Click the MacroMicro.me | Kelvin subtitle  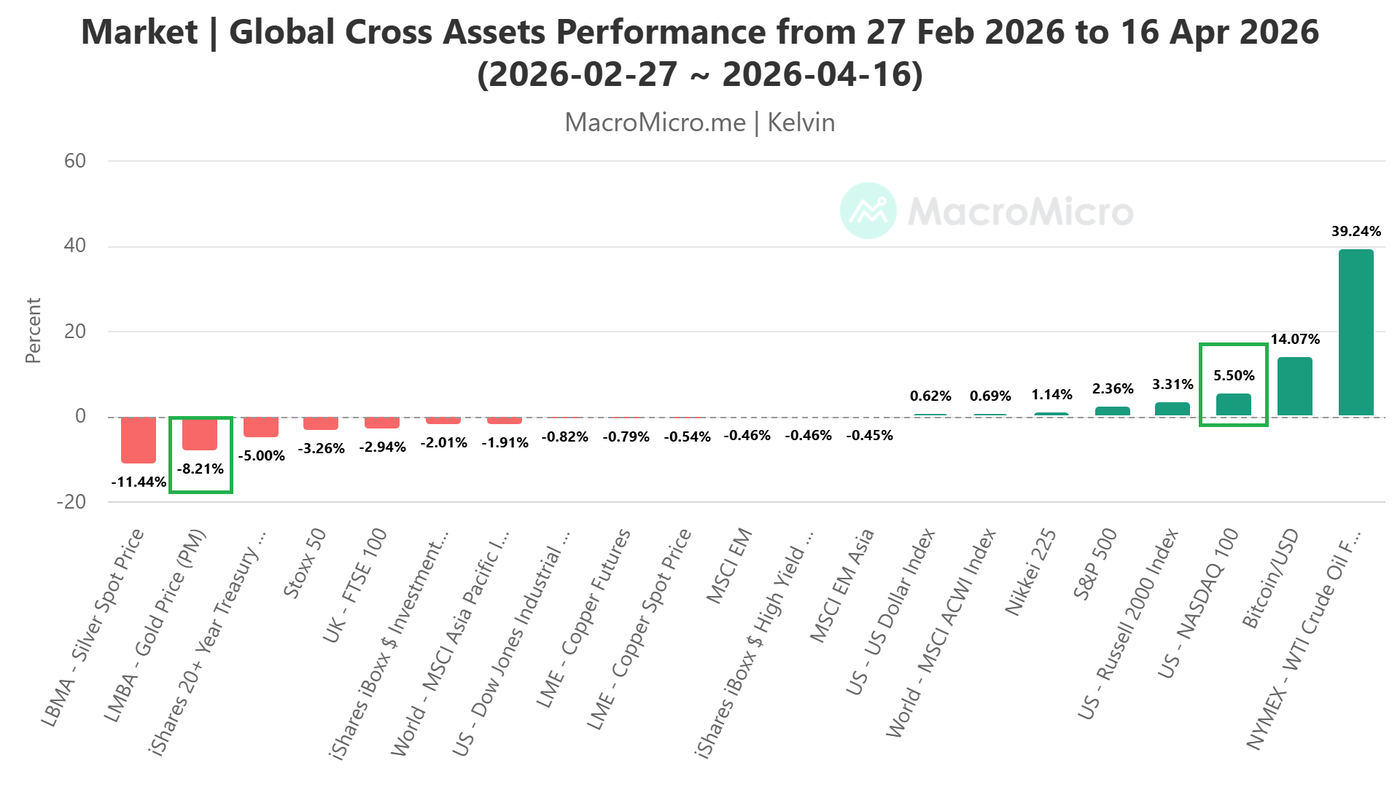coord(699,123)
